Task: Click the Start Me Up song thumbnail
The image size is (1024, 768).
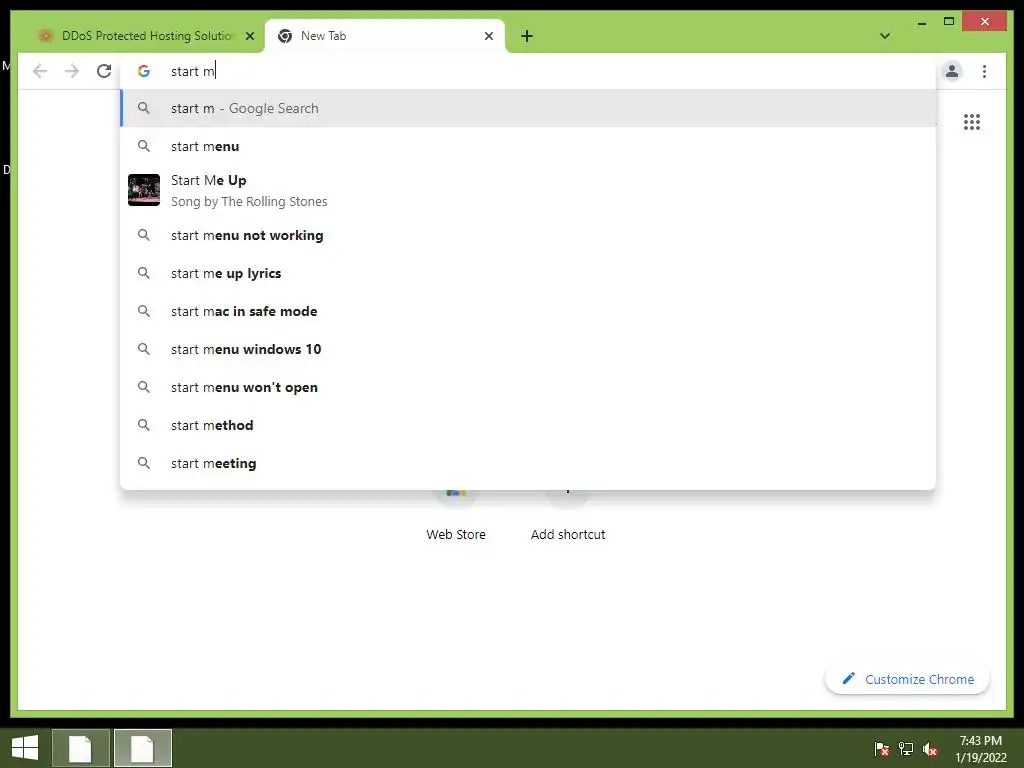Action: click(144, 190)
